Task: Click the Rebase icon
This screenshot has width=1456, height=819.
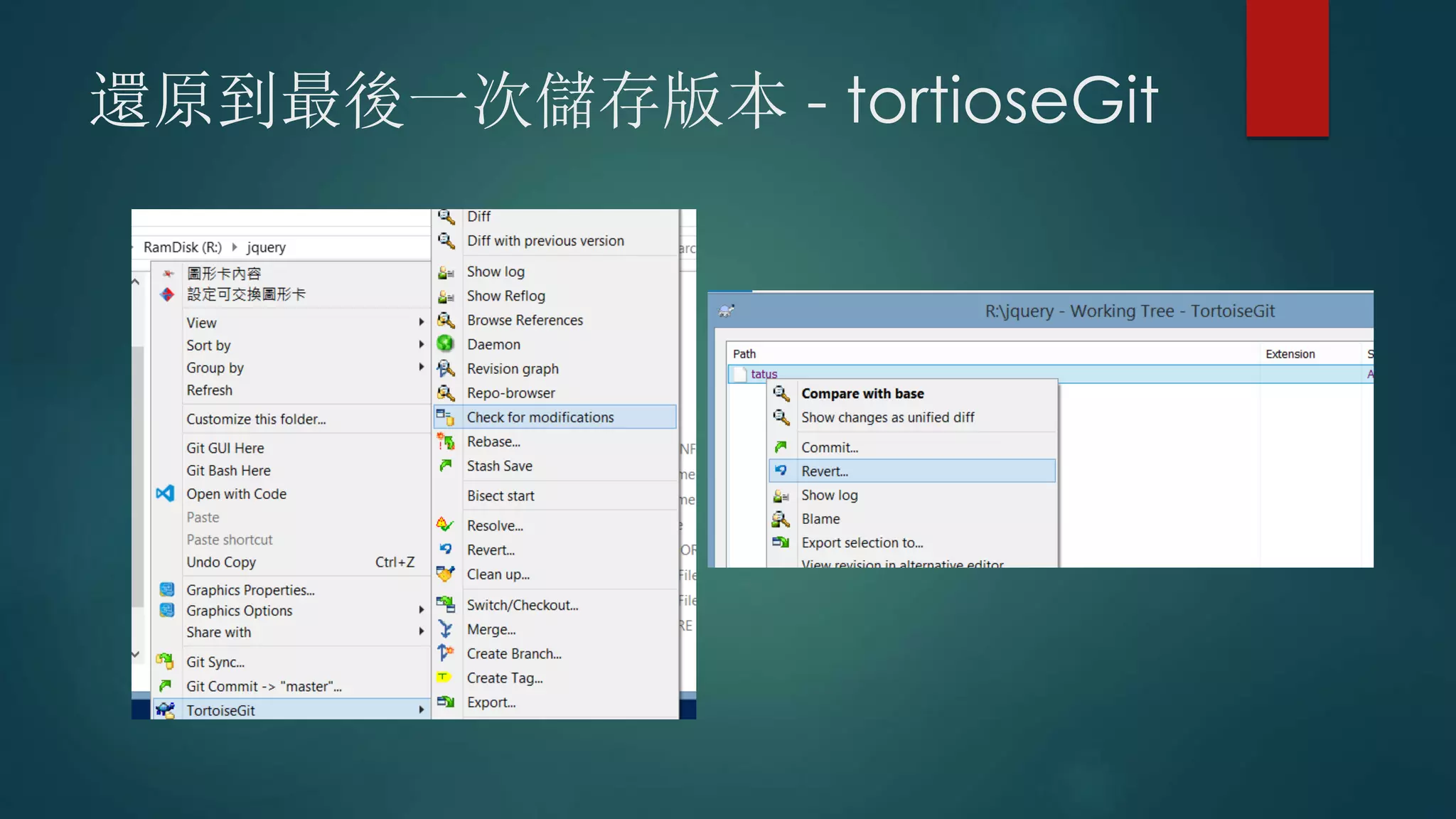Action: click(446, 441)
